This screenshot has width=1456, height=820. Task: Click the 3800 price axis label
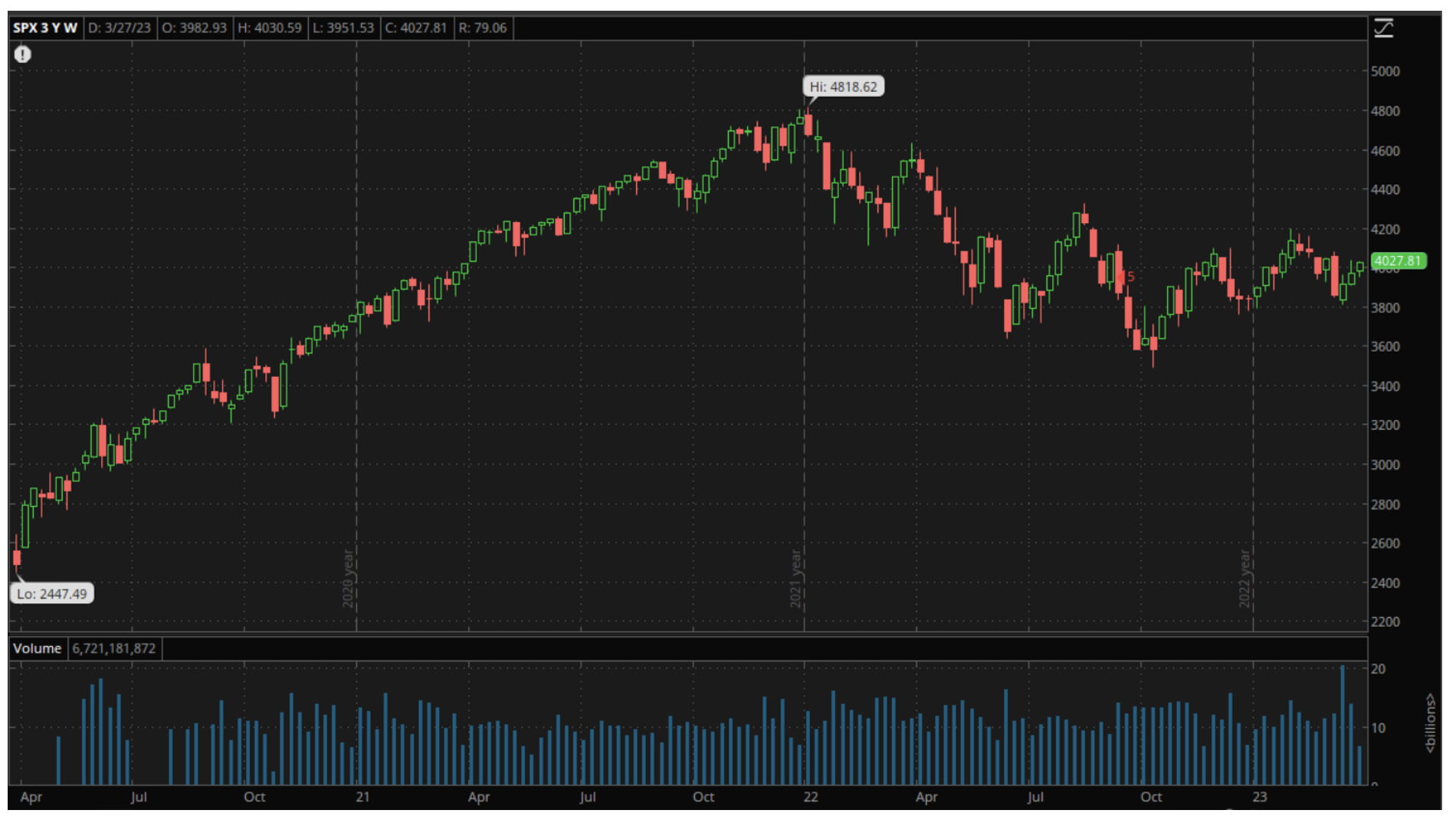pyautogui.click(x=1385, y=308)
